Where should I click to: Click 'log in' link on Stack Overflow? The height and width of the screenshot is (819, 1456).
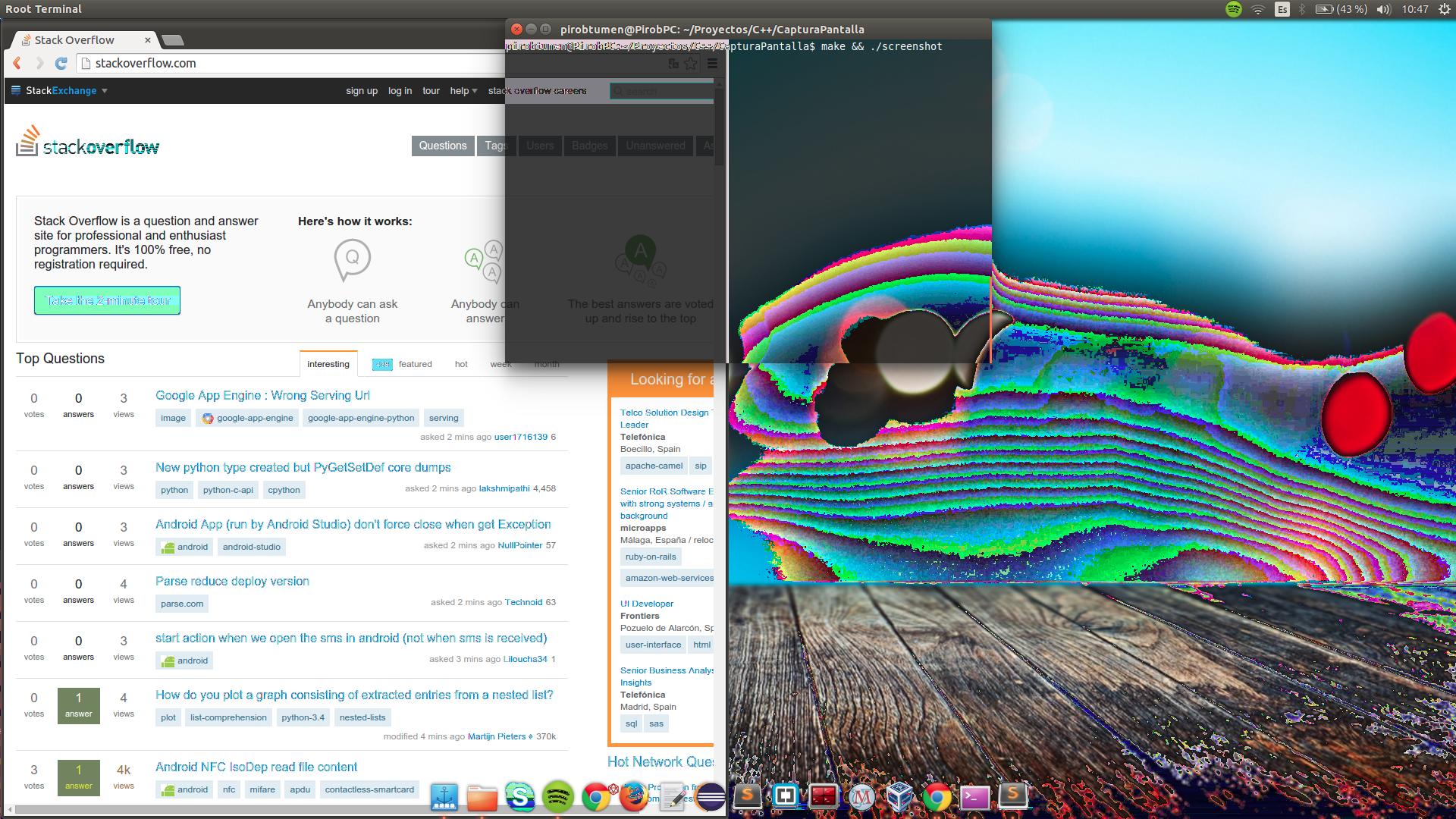(x=400, y=90)
